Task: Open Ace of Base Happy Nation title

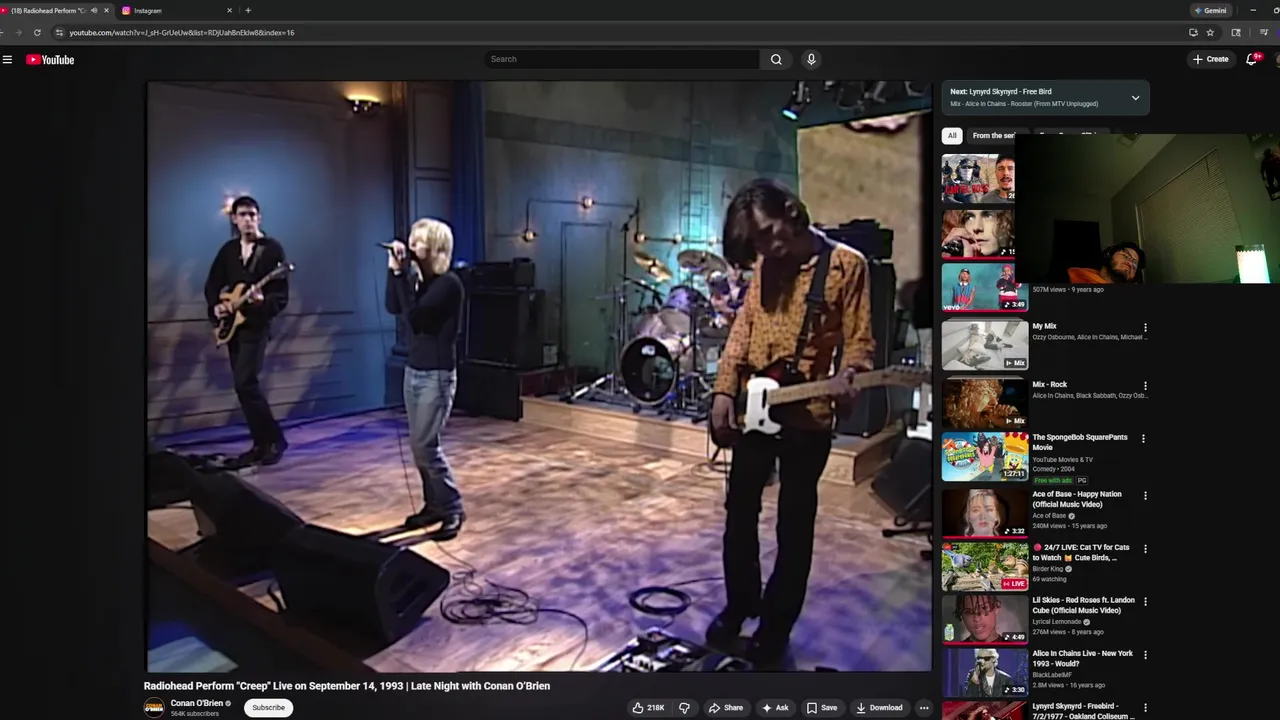Action: [1077, 499]
